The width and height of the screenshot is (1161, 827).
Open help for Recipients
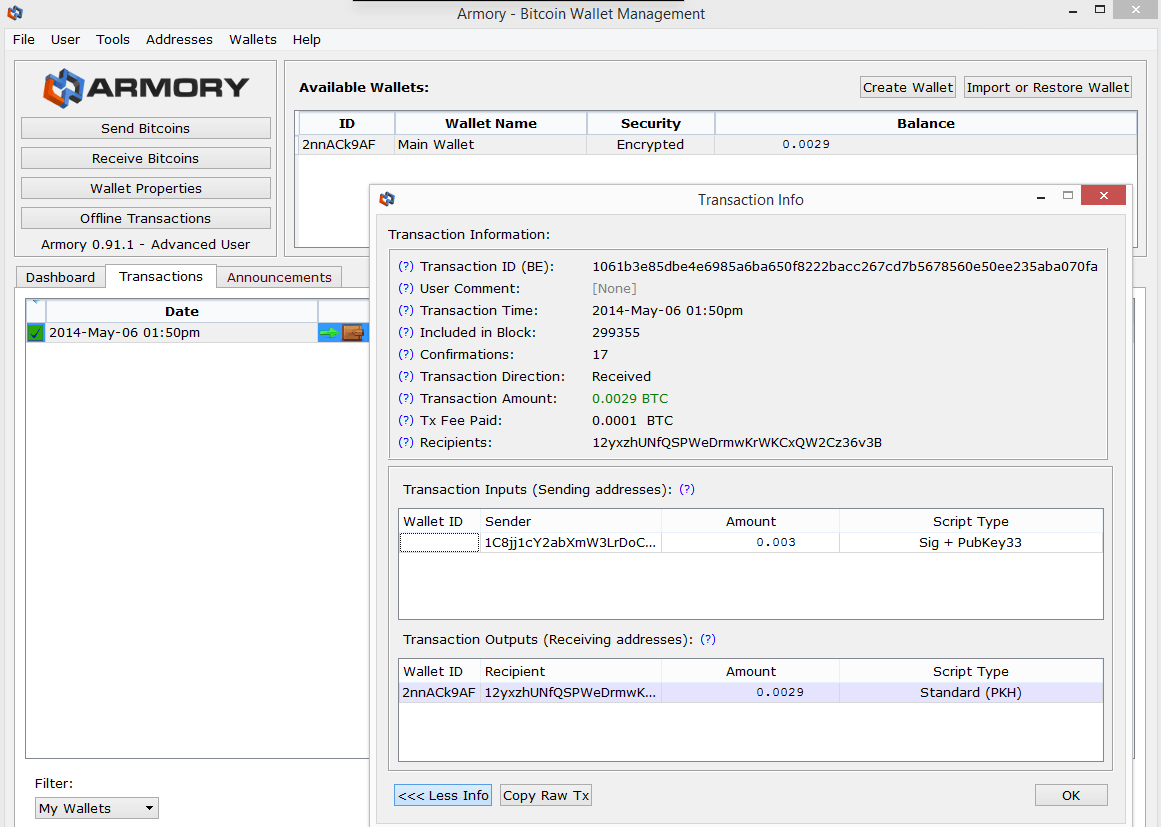click(x=406, y=443)
